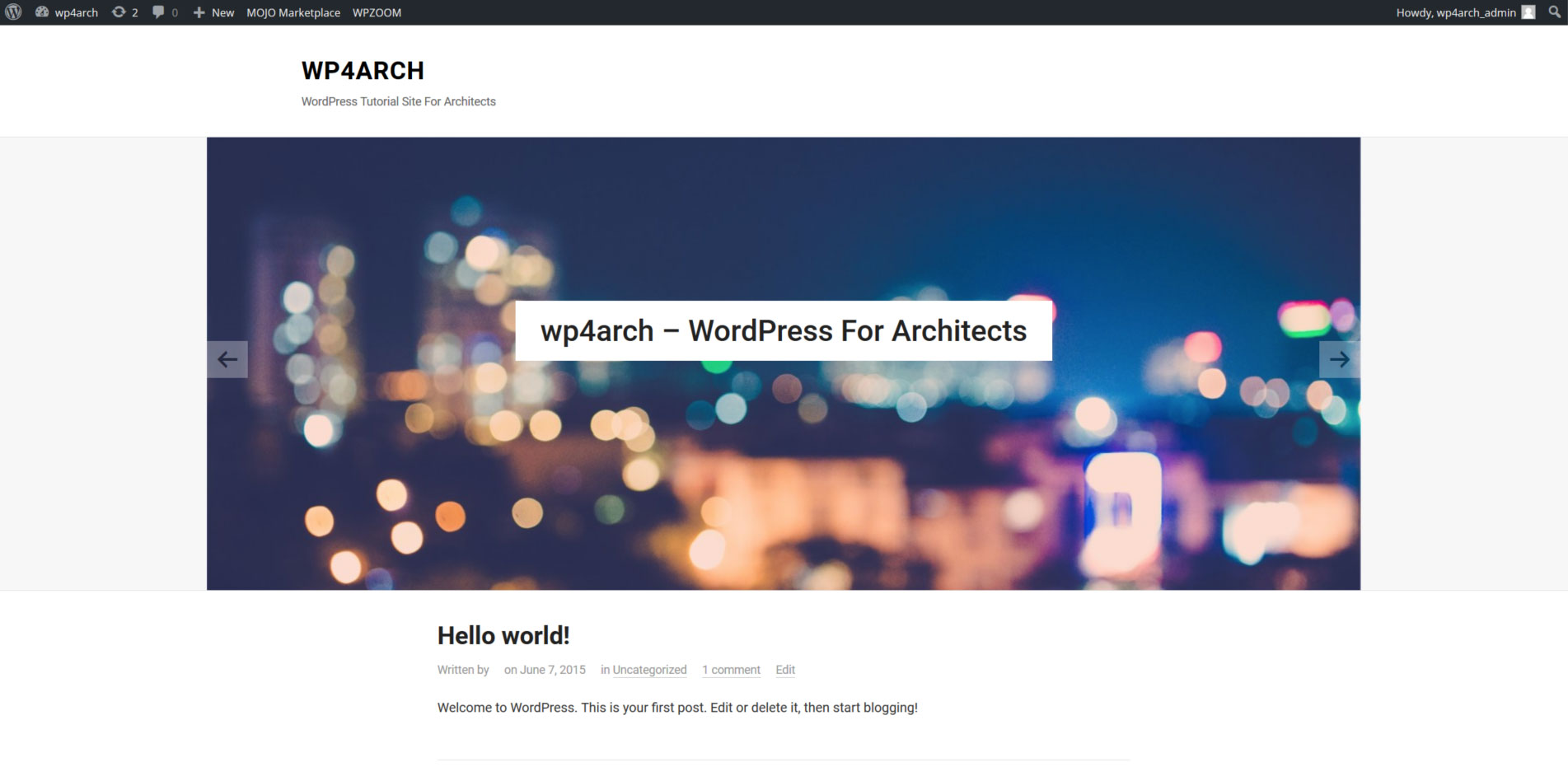
Task: Open the WPZOOM menu item
Action: click(x=377, y=12)
